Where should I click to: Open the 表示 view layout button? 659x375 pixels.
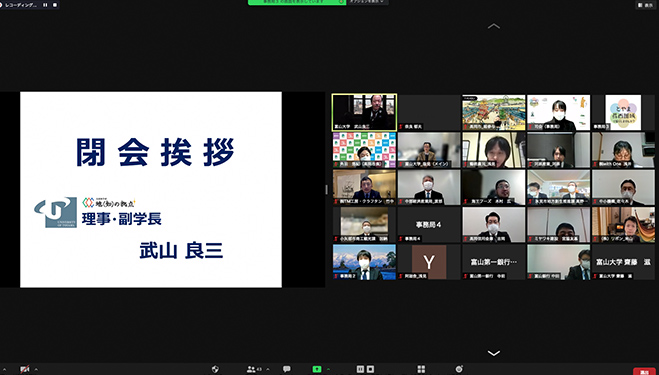[646, 5]
